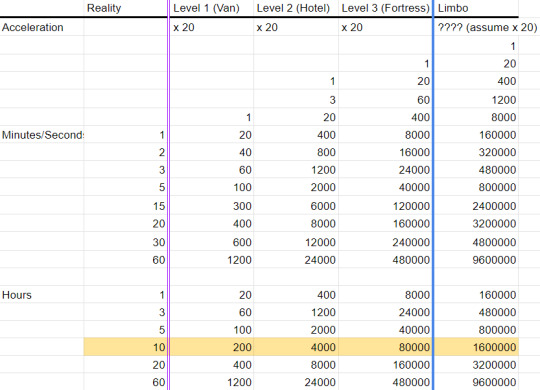Select the highlighted 4000 Hotel cell
Image resolution: width=540 pixels, height=390 pixels.
point(296,347)
